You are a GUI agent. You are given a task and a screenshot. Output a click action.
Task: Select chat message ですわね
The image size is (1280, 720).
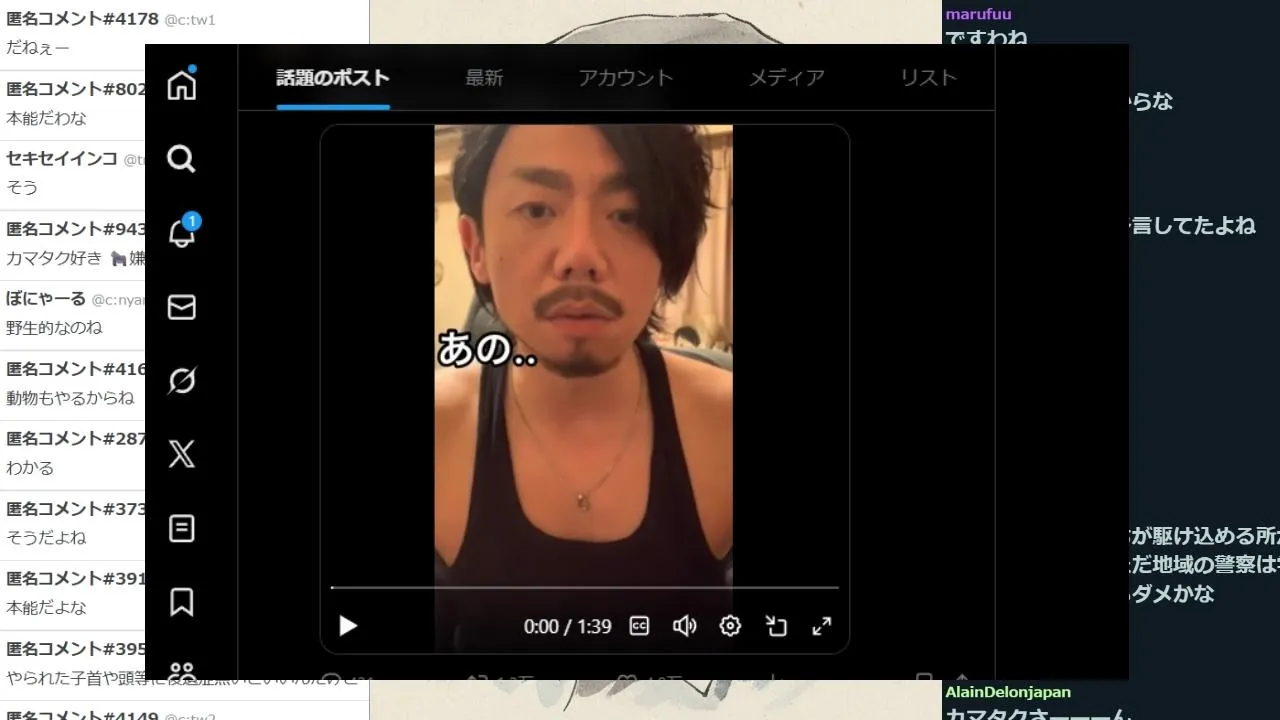tap(986, 37)
